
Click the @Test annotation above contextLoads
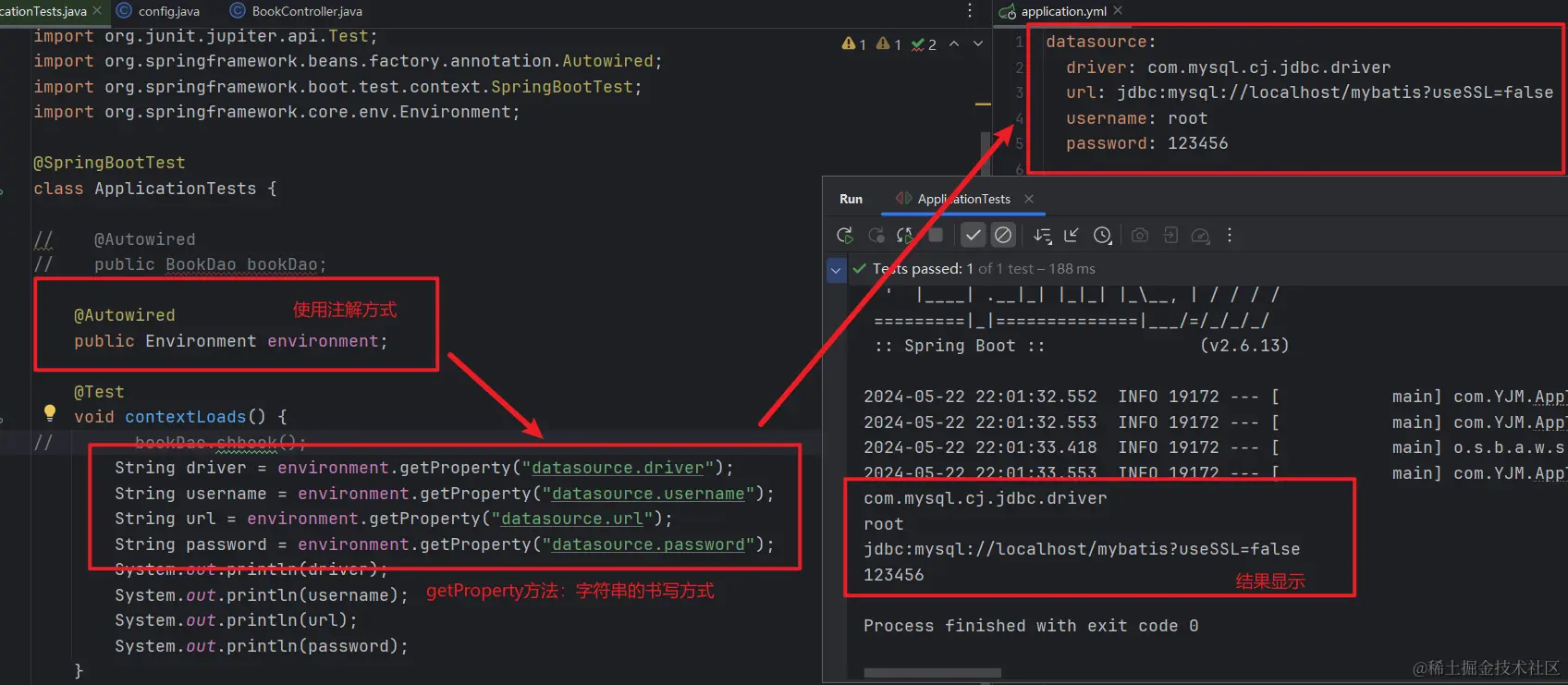[99, 392]
